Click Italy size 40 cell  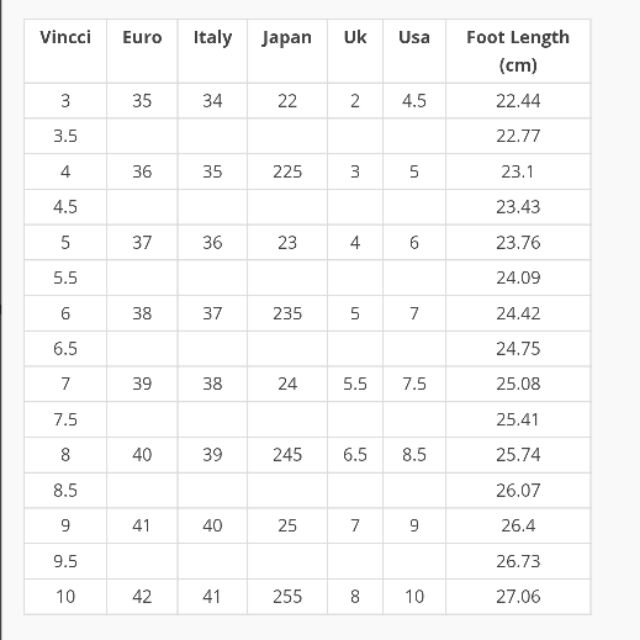point(212,525)
